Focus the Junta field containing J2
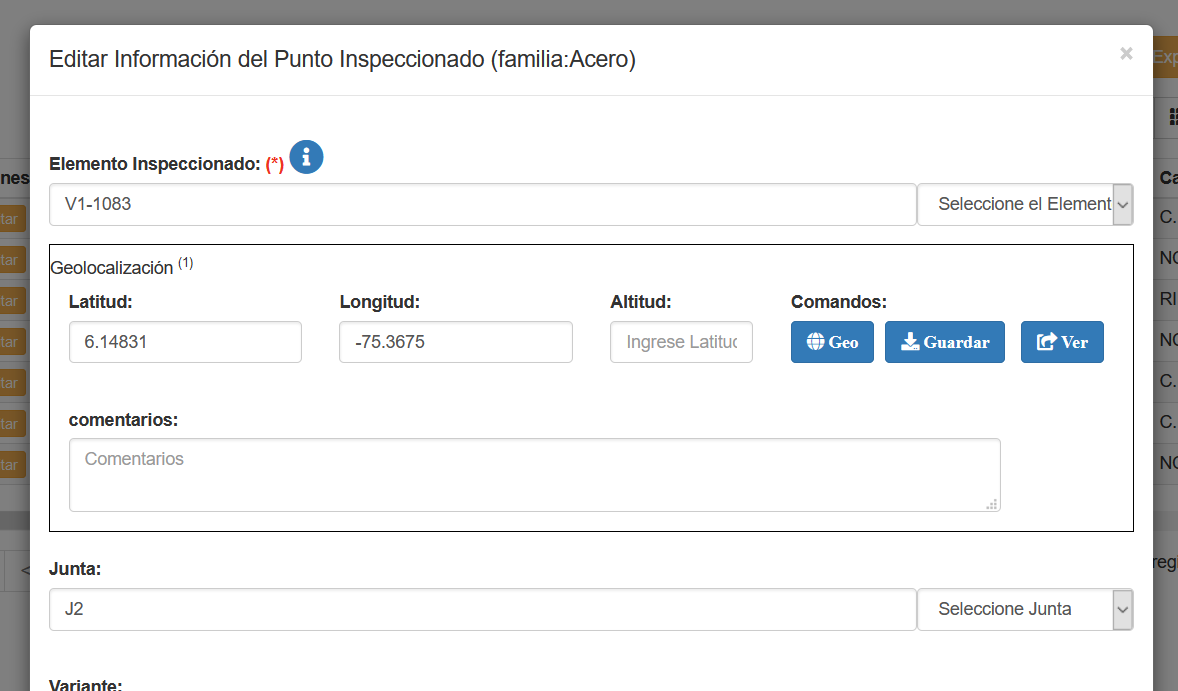The height and width of the screenshot is (691, 1178). click(482, 609)
